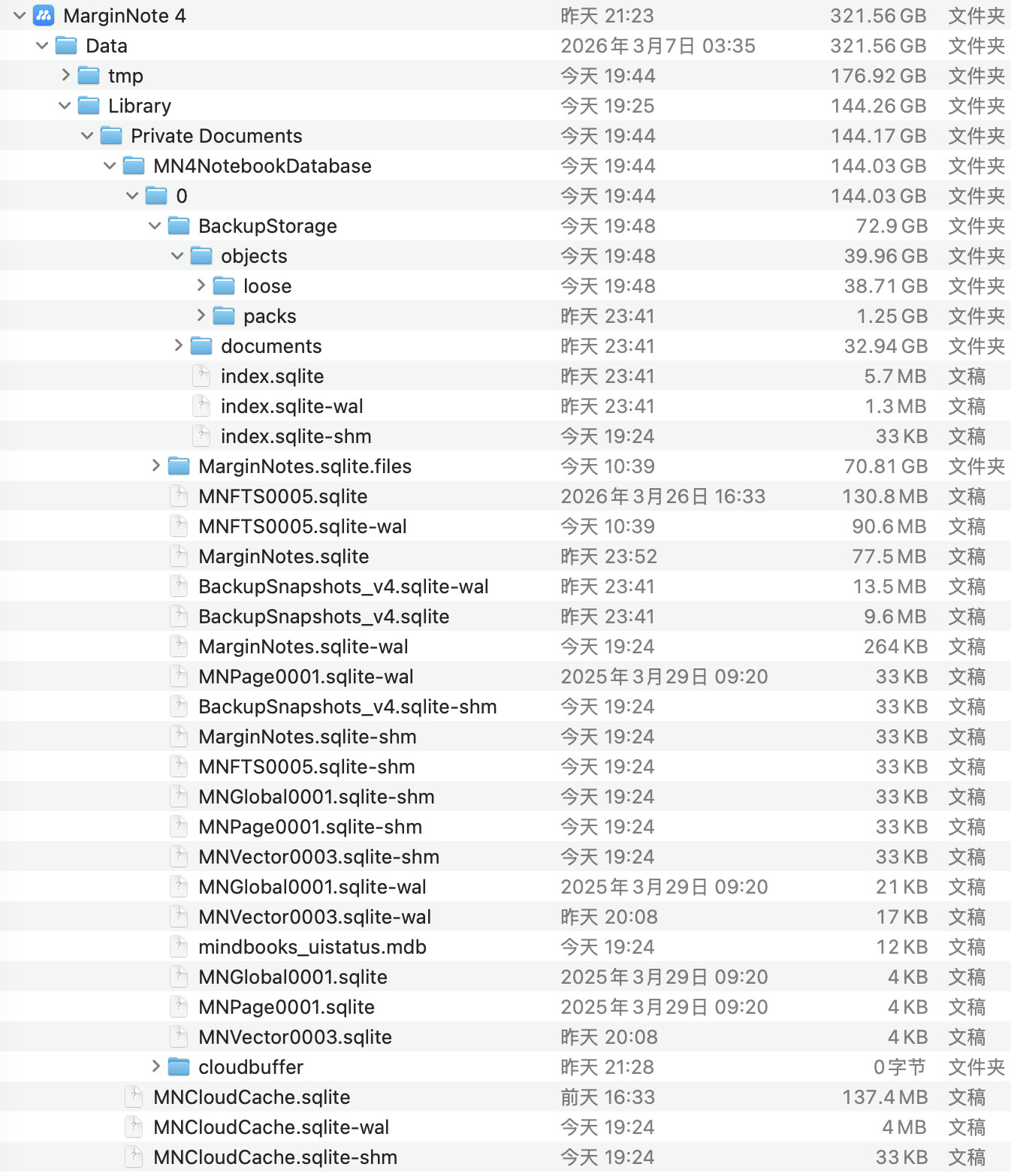
Task: Select the file name MNFTS0005.sqlite-wal
Action: click(303, 526)
